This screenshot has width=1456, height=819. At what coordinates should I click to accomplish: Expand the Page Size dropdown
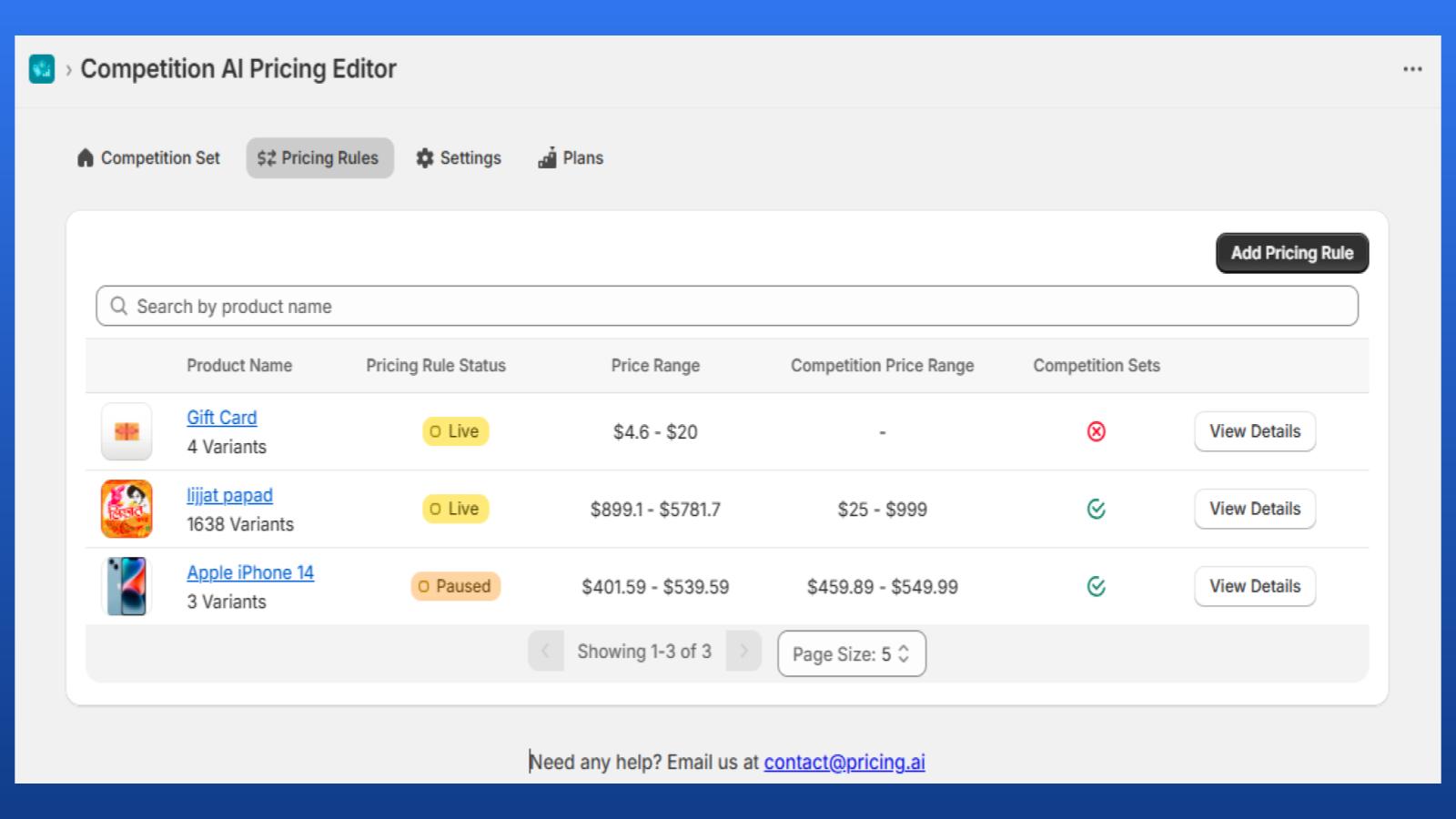(x=852, y=653)
